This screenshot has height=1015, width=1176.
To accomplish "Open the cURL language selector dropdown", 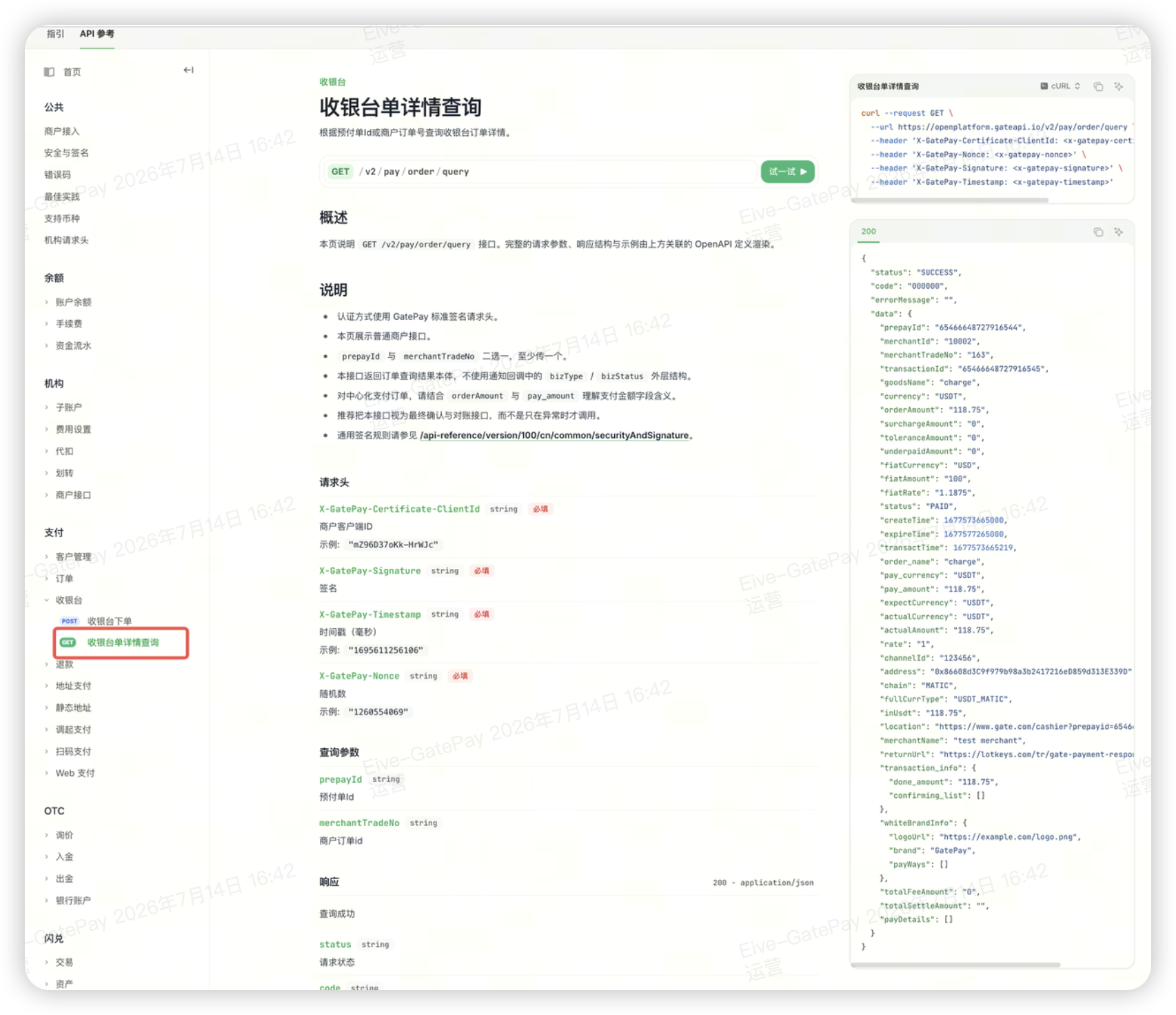I will pyautogui.click(x=1060, y=86).
